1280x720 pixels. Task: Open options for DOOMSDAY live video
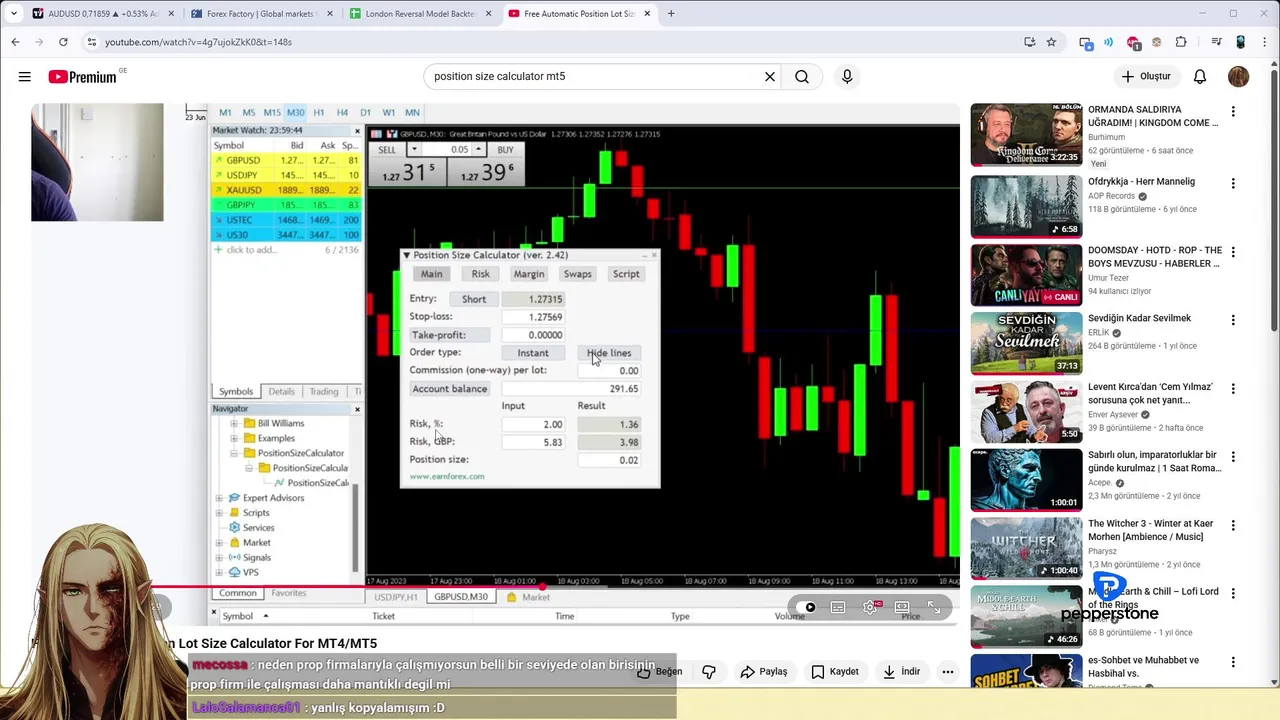click(1233, 252)
